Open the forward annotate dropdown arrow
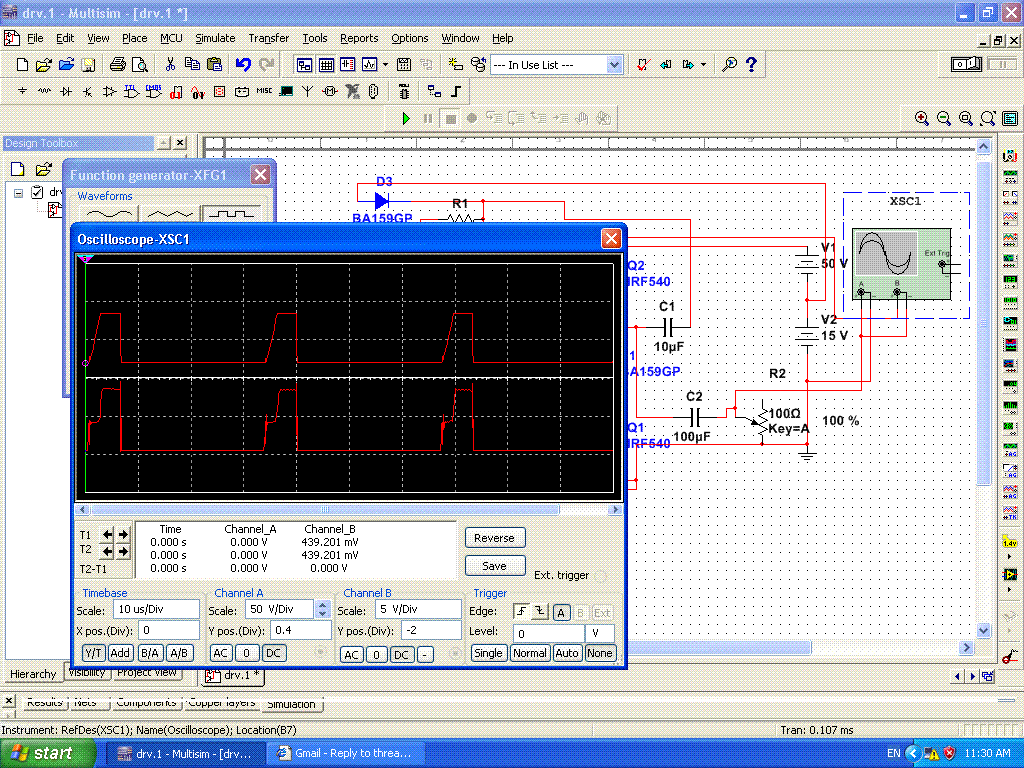Image resolution: width=1024 pixels, height=768 pixels. pyautogui.click(x=703, y=65)
